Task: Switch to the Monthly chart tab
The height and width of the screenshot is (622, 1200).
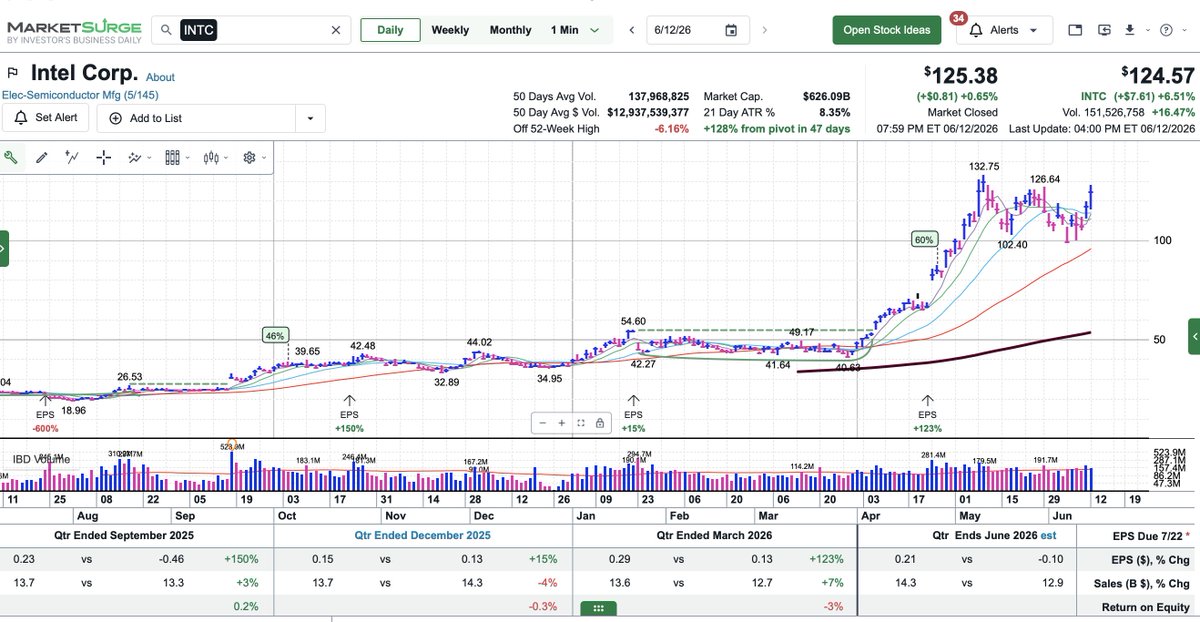Action: (x=510, y=30)
